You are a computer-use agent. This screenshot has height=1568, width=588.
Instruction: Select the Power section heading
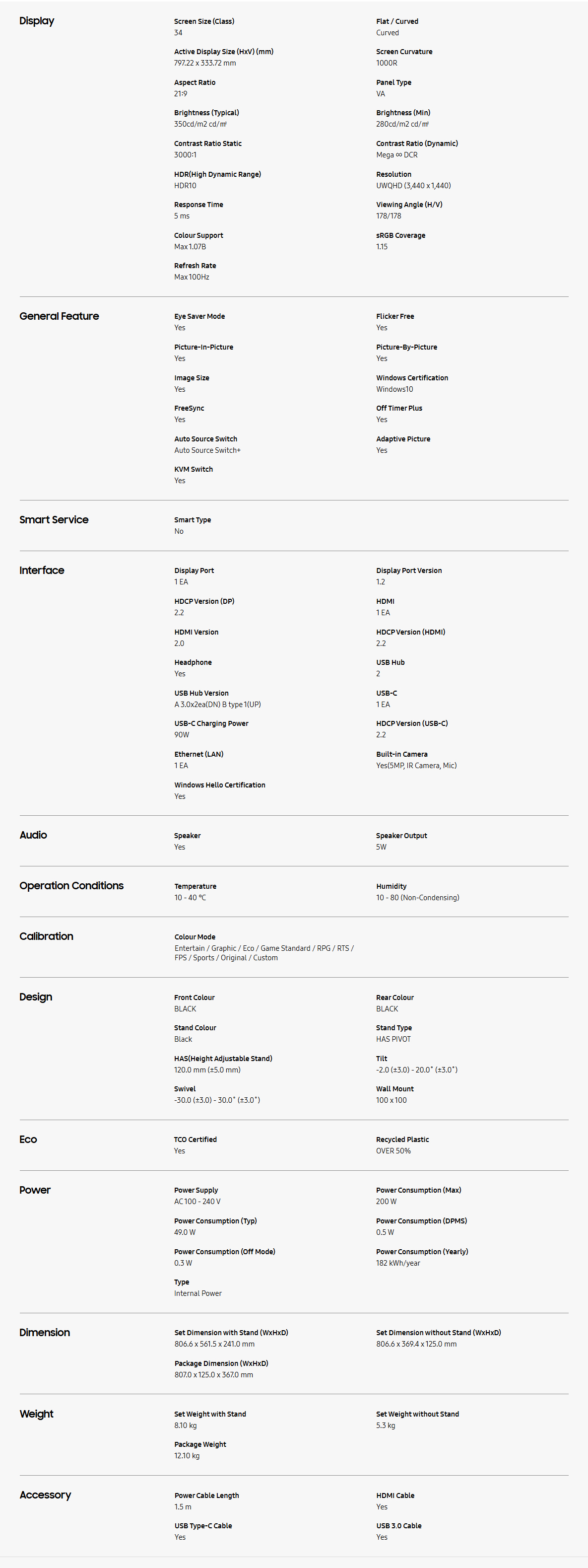pyautogui.click(x=35, y=1189)
